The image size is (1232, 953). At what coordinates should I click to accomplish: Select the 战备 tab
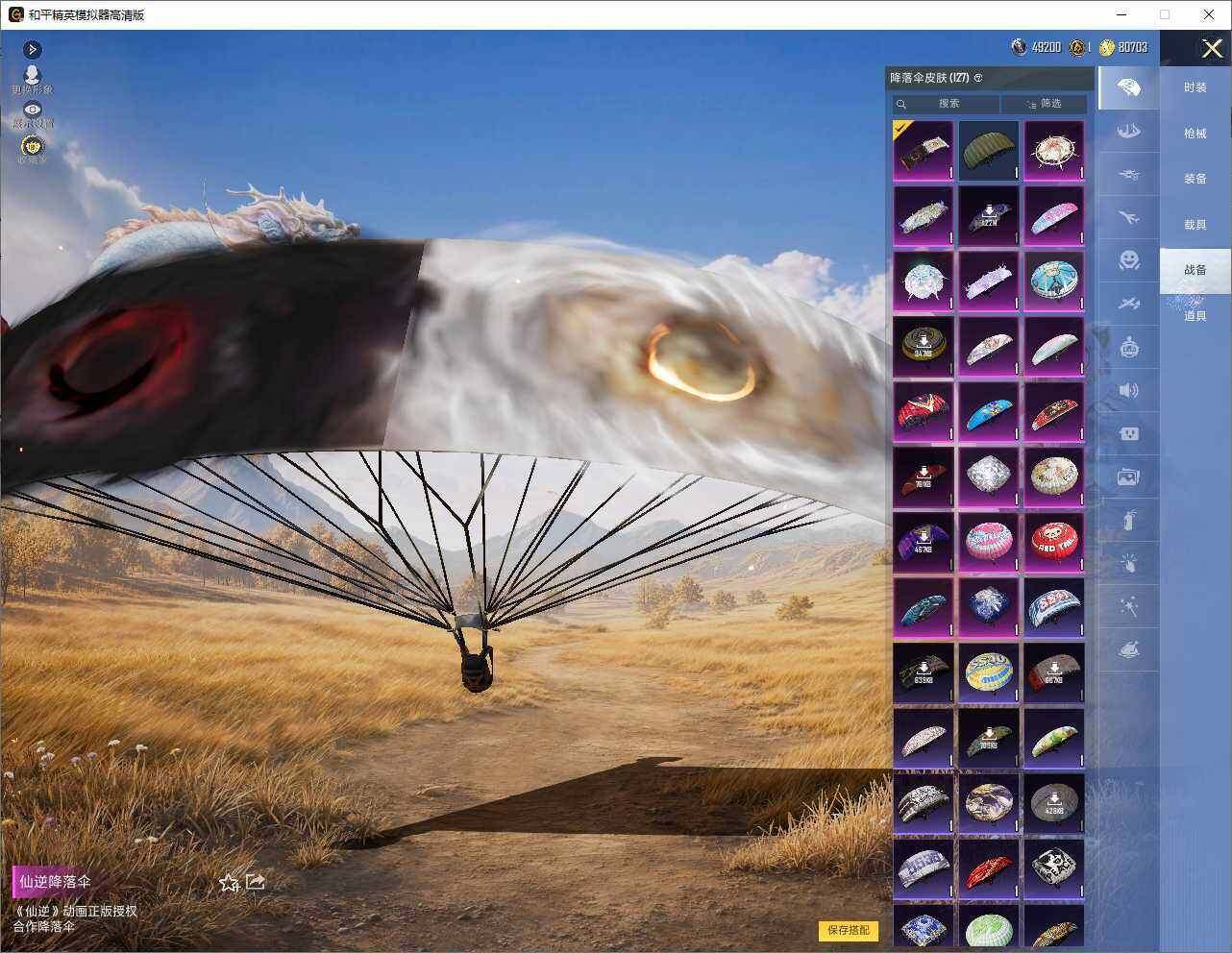click(1195, 270)
